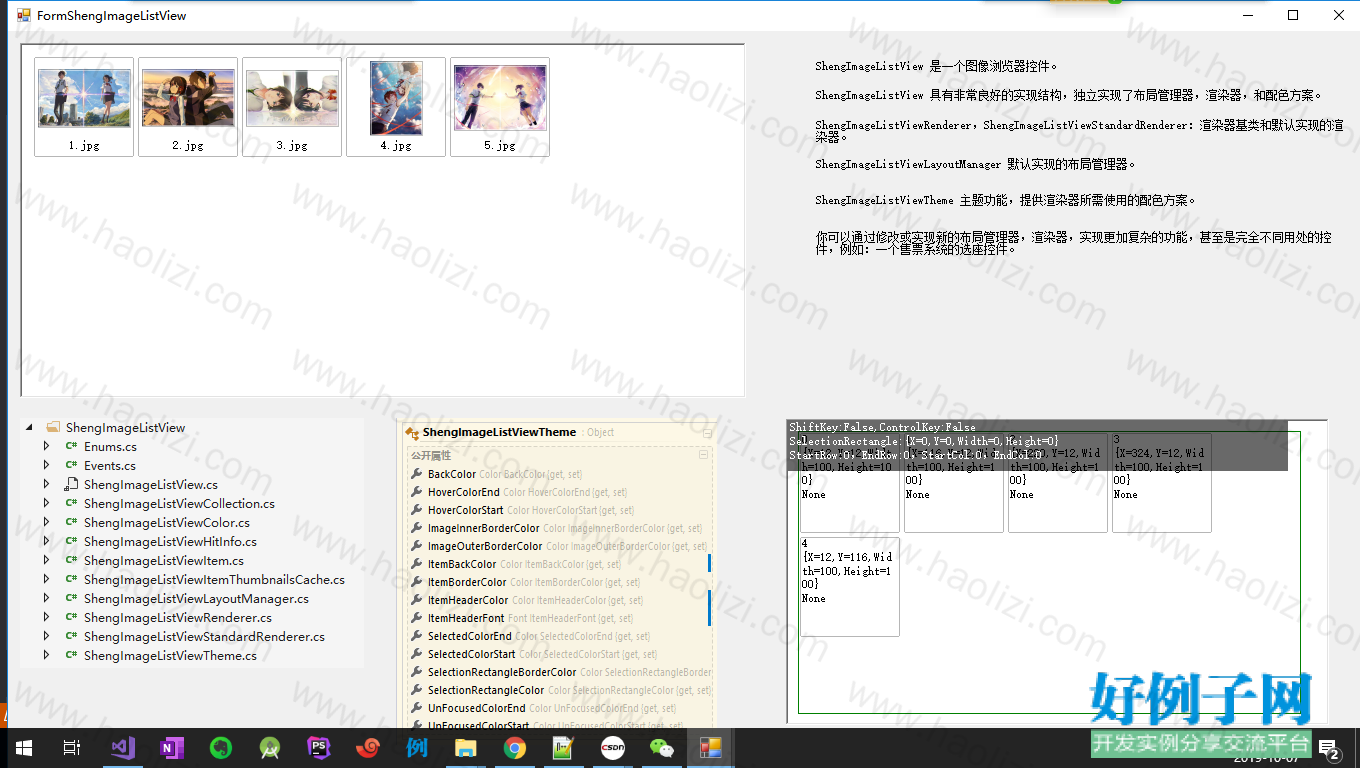
Task: Click debug item 4 box at Y=116
Action: [x=850, y=586]
